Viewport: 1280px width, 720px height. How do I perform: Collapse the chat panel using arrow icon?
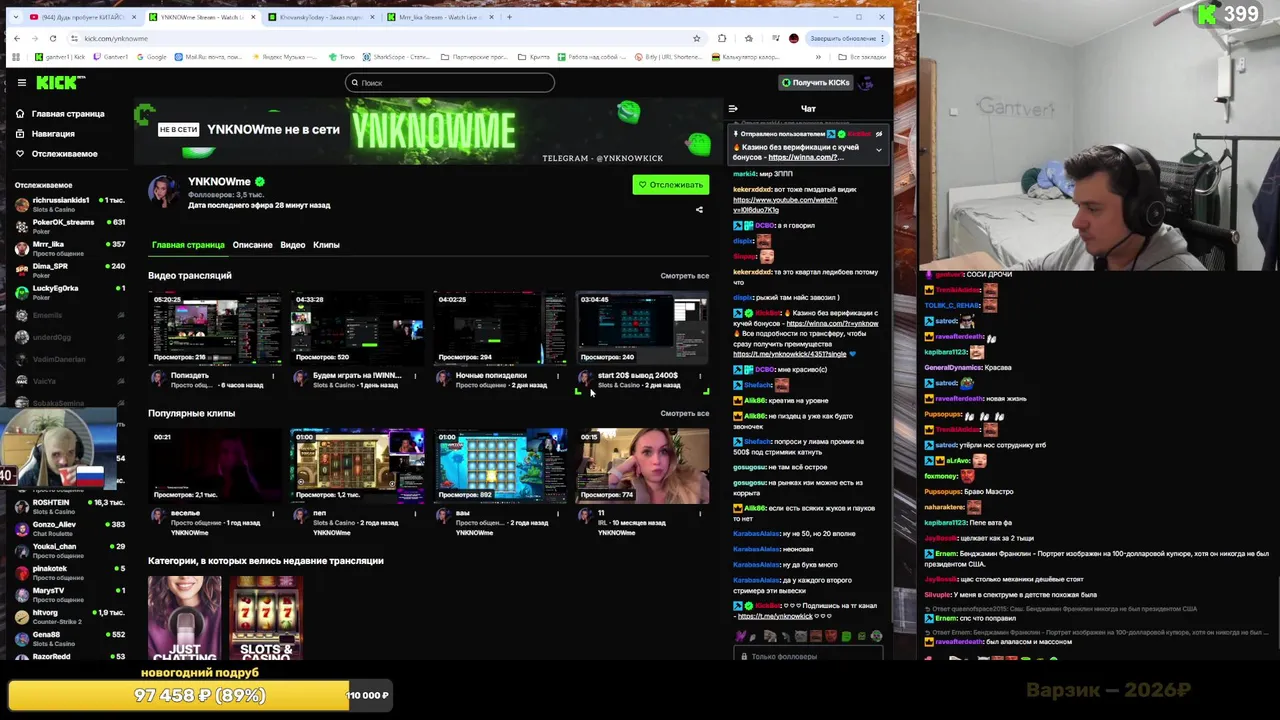(733, 109)
